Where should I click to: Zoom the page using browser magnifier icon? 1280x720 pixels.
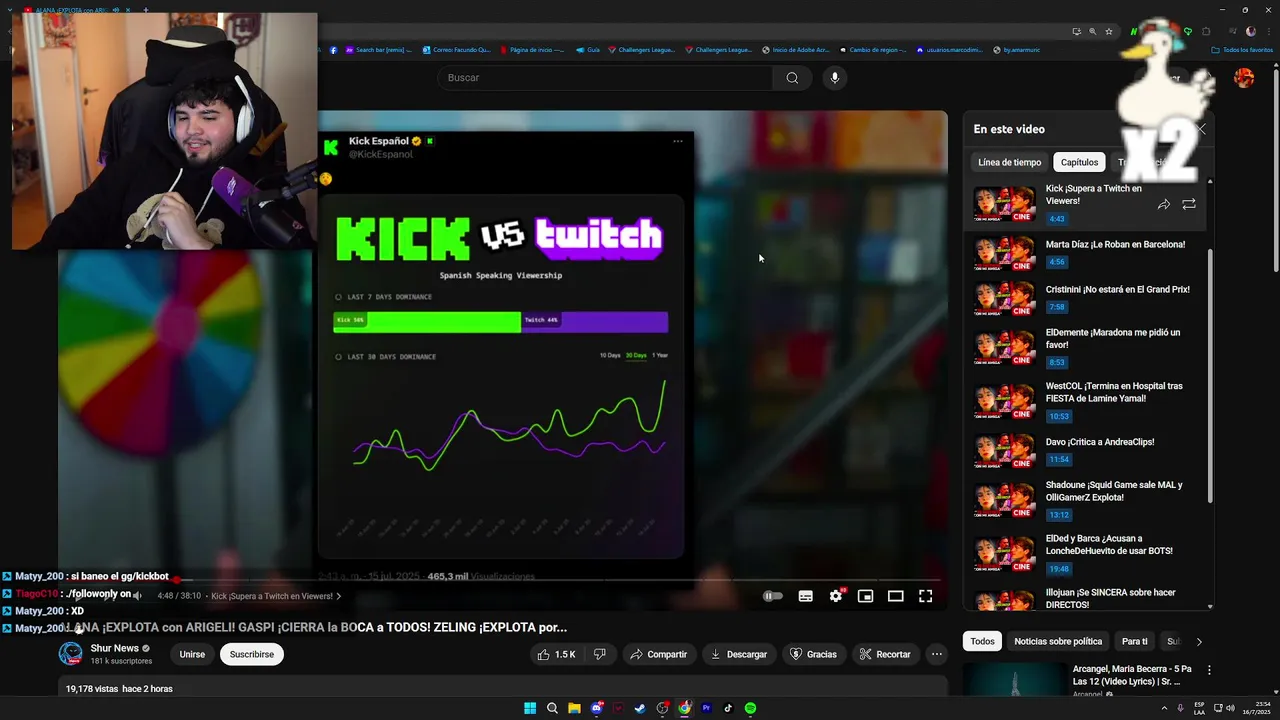coord(1093,31)
